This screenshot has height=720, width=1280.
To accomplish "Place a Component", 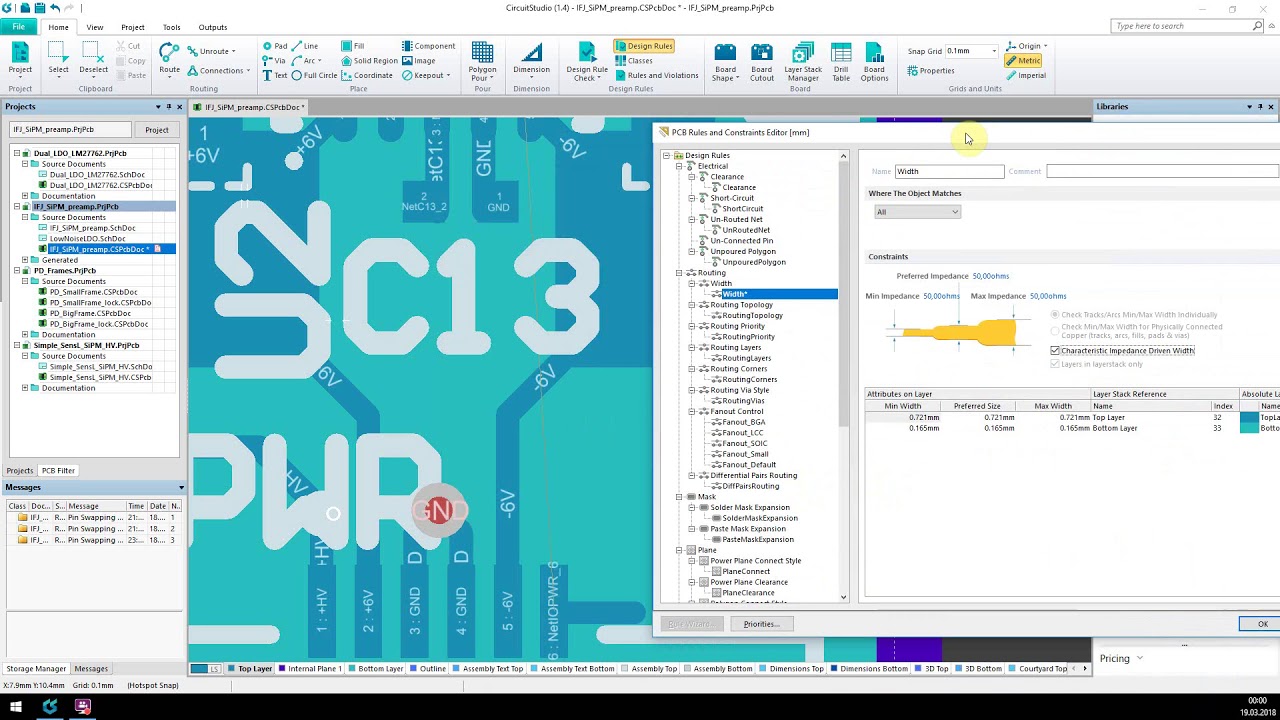I will [428, 46].
